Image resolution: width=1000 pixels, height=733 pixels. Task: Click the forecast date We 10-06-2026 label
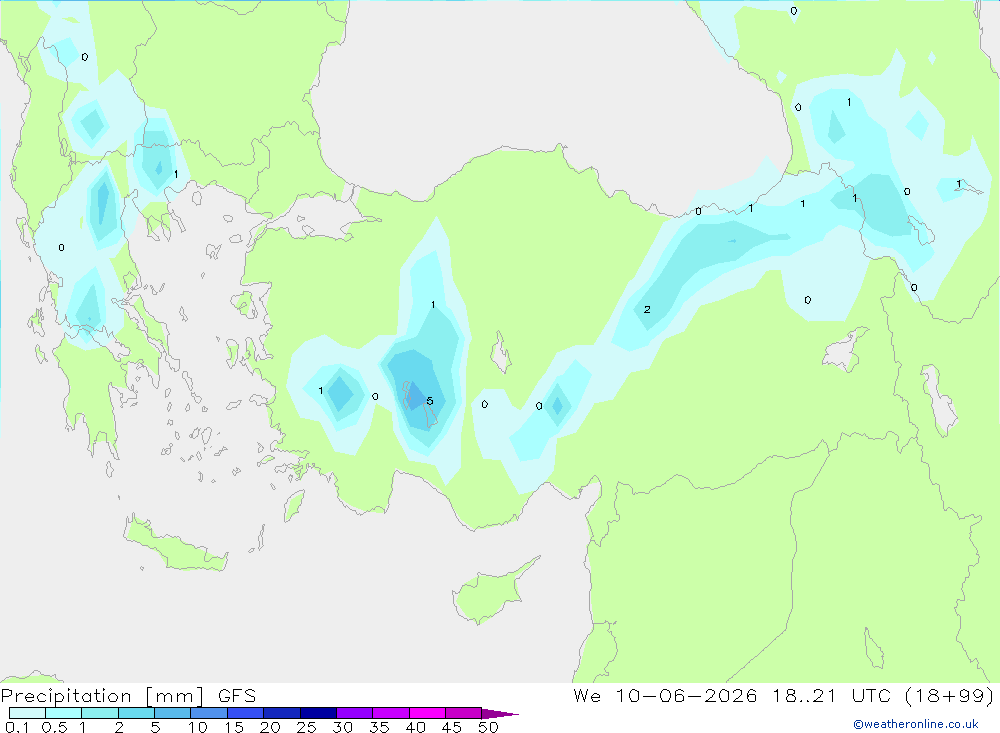[x=665, y=695]
